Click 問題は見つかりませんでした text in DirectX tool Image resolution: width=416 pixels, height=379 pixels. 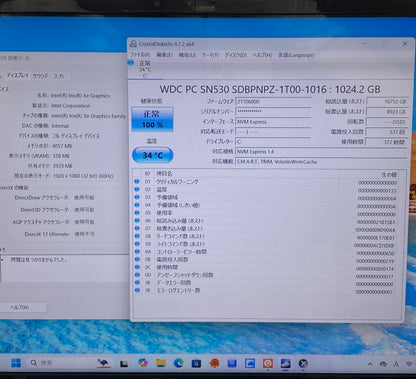coord(39,259)
